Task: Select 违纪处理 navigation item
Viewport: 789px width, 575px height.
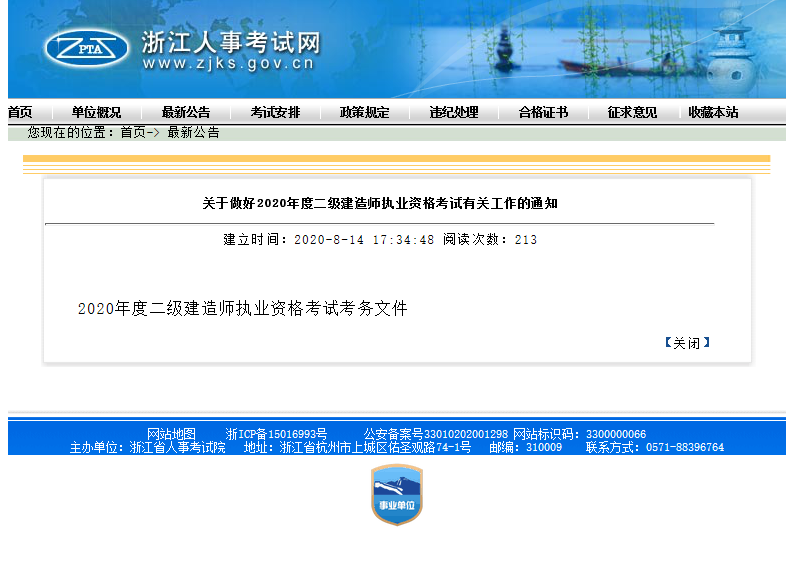Action: coord(454,112)
